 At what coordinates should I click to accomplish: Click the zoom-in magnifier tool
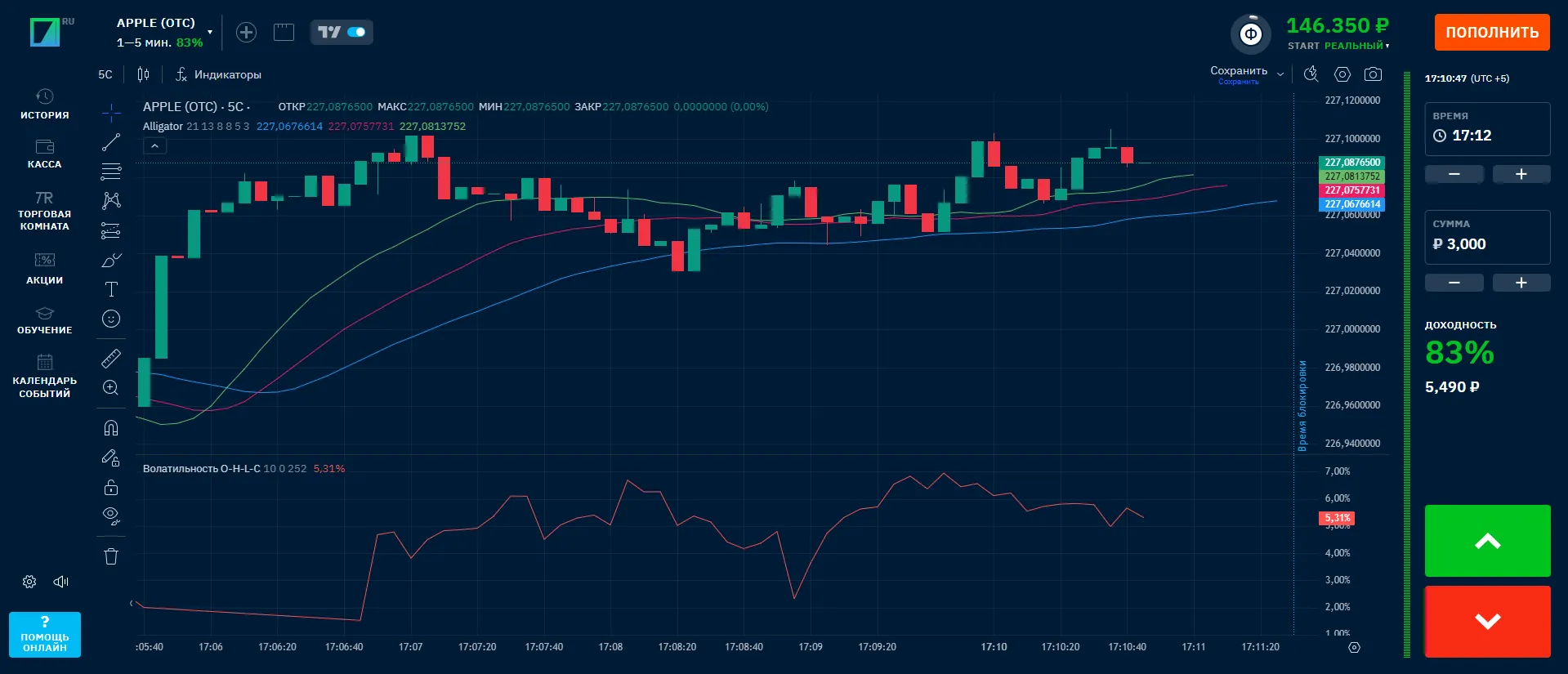coord(111,388)
